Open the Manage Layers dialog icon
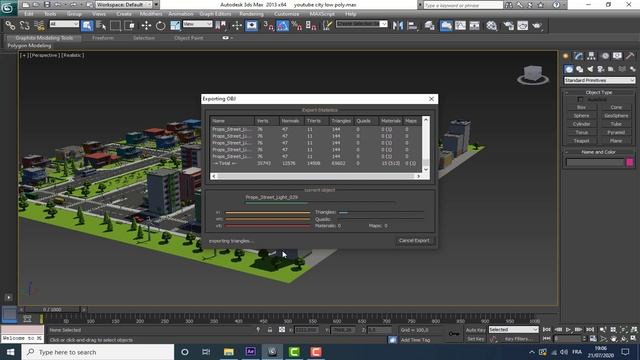 [x=429, y=26]
